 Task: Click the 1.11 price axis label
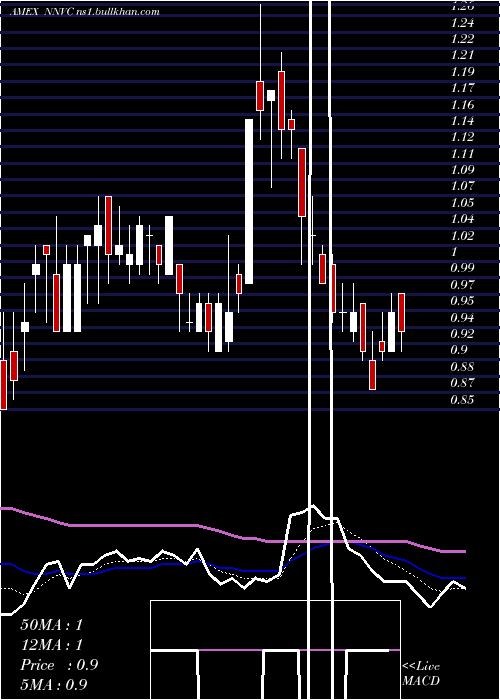pyautogui.click(x=462, y=154)
